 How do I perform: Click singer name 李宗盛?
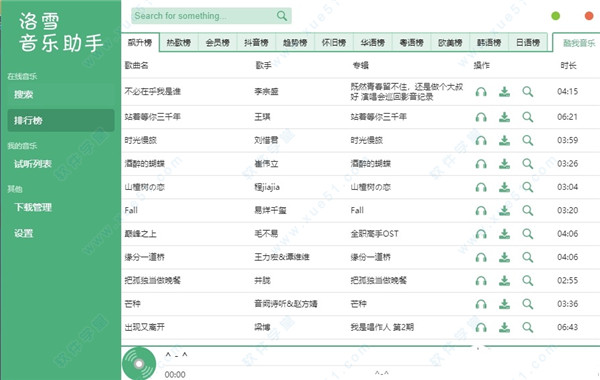click(x=266, y=92)
